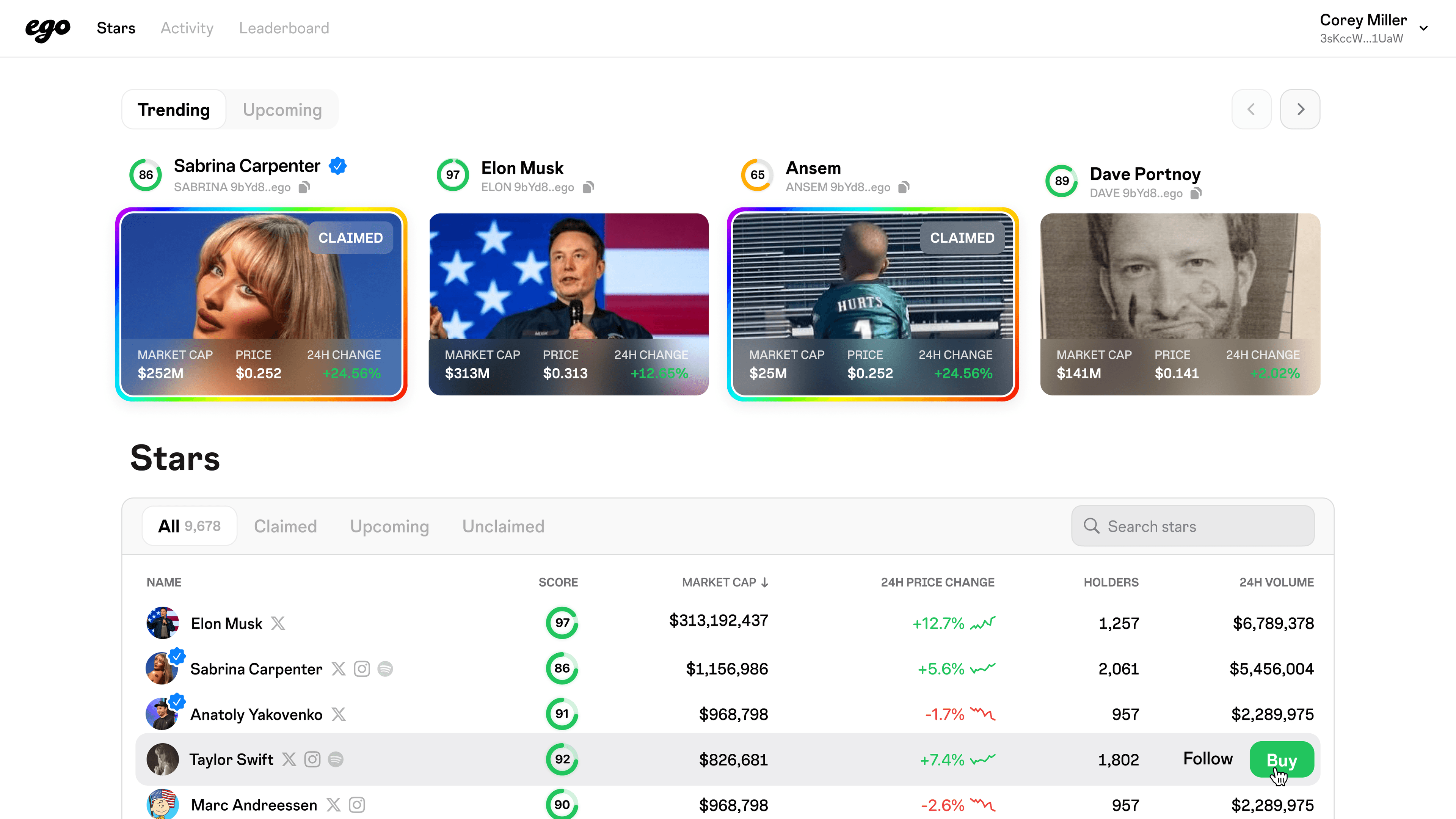
Task: Copy the ANSEM address
Action: (904, 187)
